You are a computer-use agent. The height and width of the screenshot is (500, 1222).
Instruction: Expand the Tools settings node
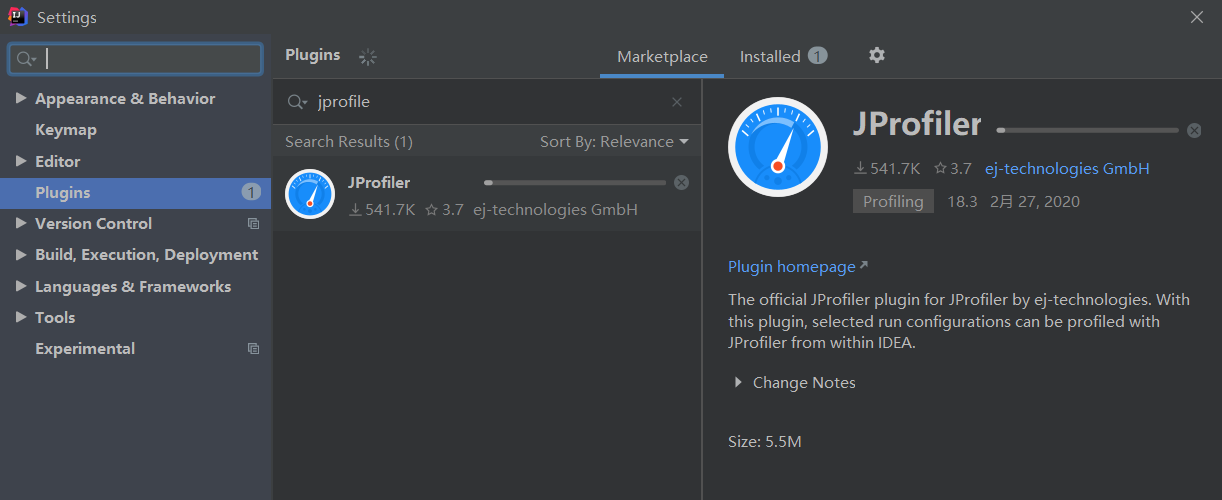click(21, 317)
